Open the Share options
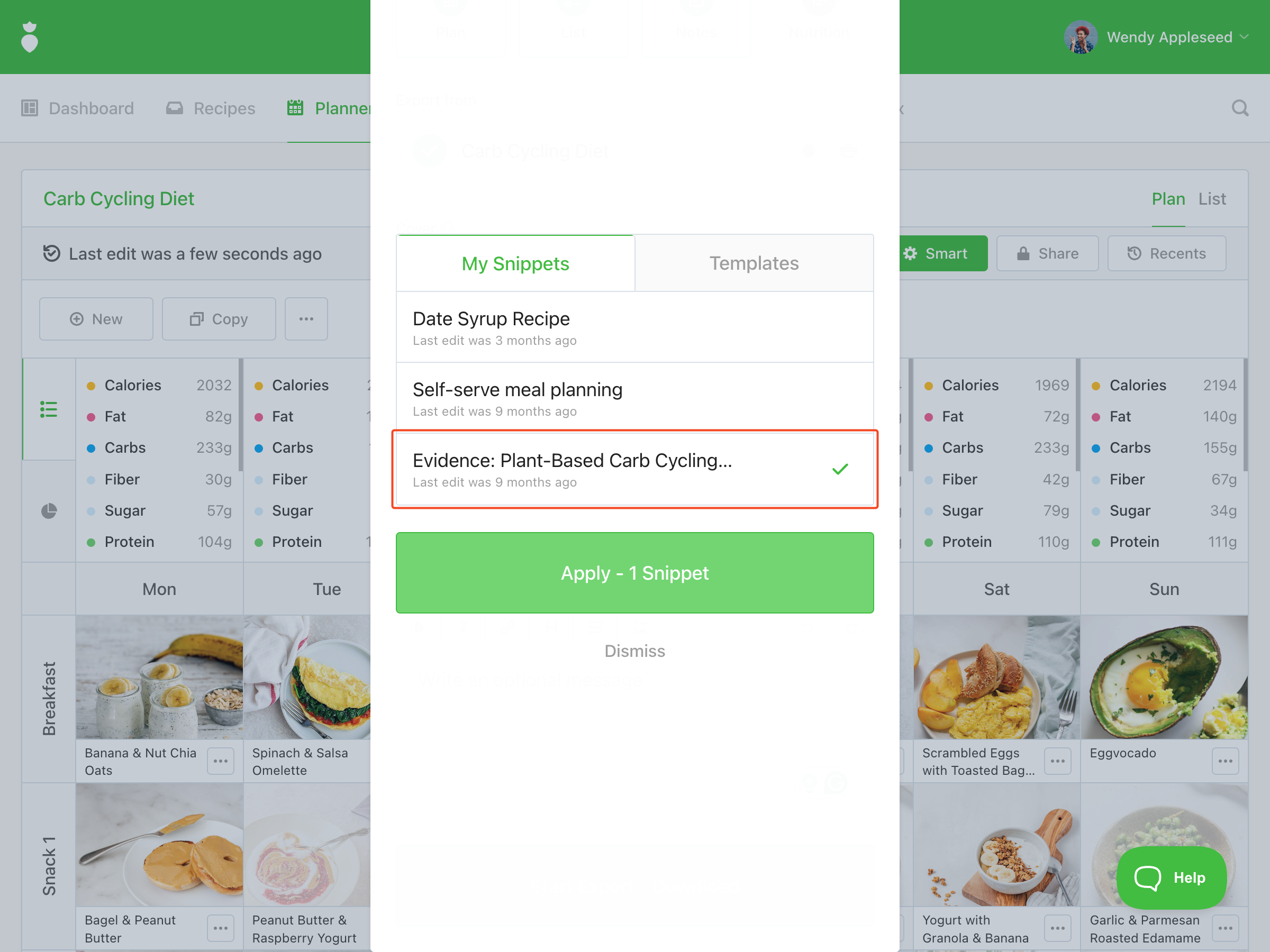The height and width of the screenshot is (952, 1270). [1047, 253]
